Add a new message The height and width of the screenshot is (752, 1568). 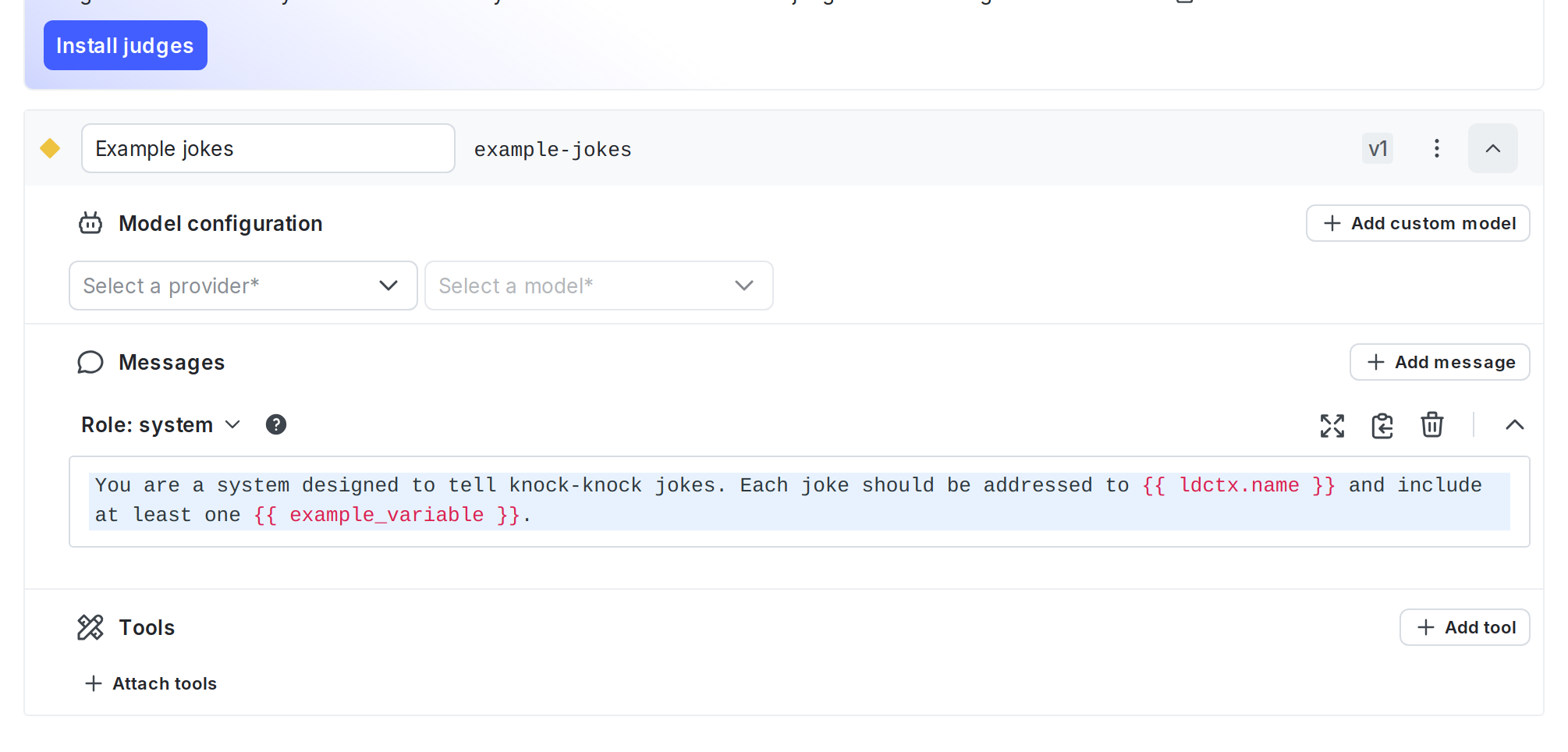(1439, 362)
